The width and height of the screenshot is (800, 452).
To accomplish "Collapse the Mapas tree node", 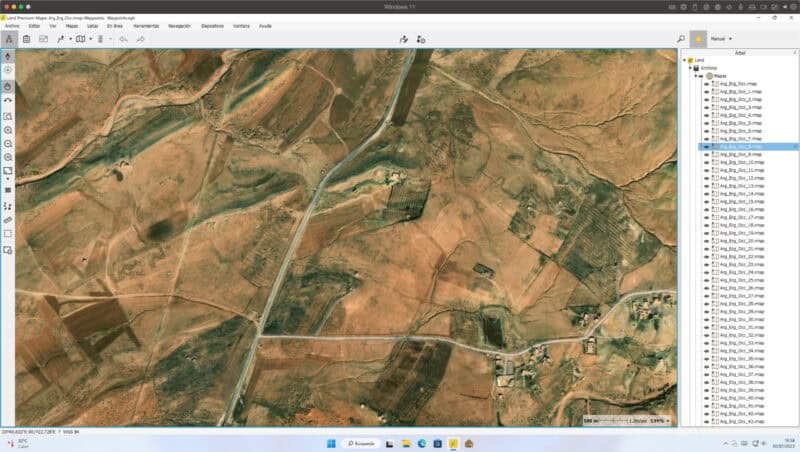I will (x=695, y=76).
